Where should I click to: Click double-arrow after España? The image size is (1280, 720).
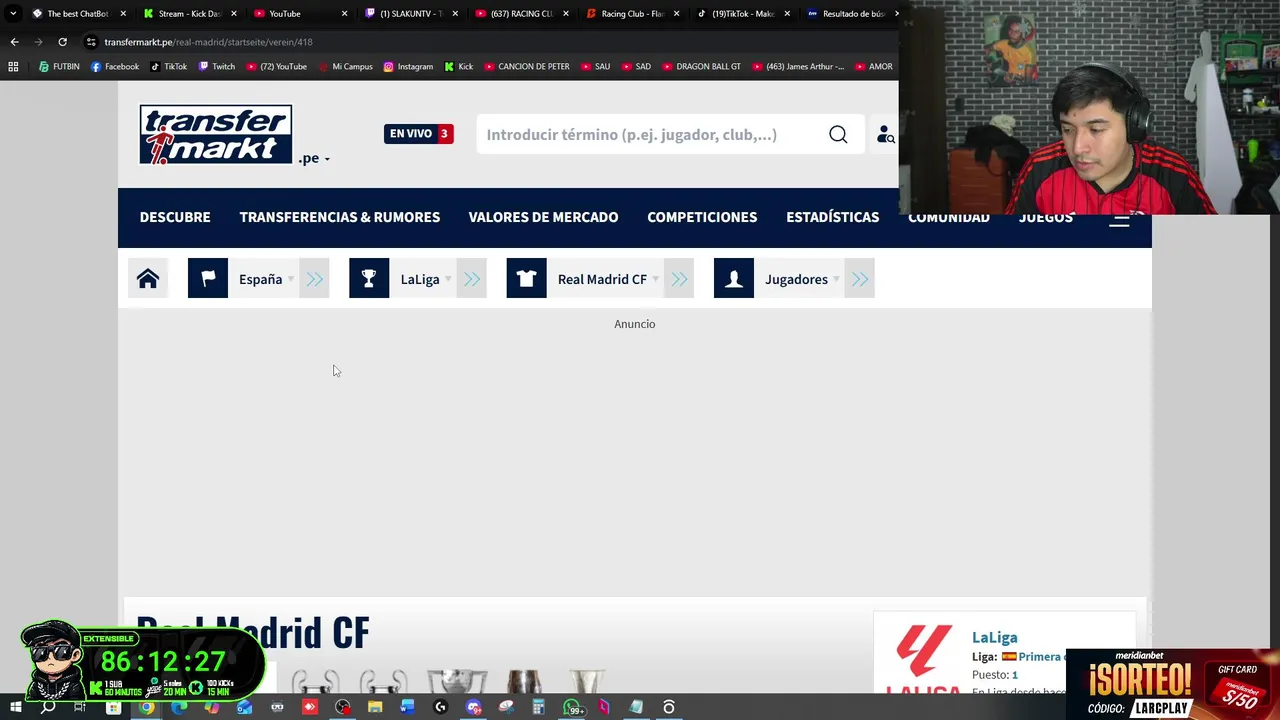tap(315, 279)
